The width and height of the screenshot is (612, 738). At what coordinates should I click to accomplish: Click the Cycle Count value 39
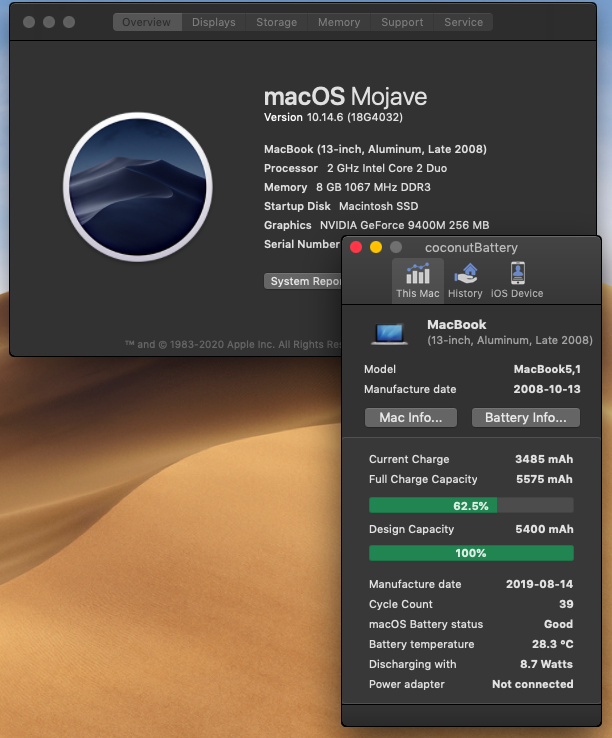click(x=566, y=604)
